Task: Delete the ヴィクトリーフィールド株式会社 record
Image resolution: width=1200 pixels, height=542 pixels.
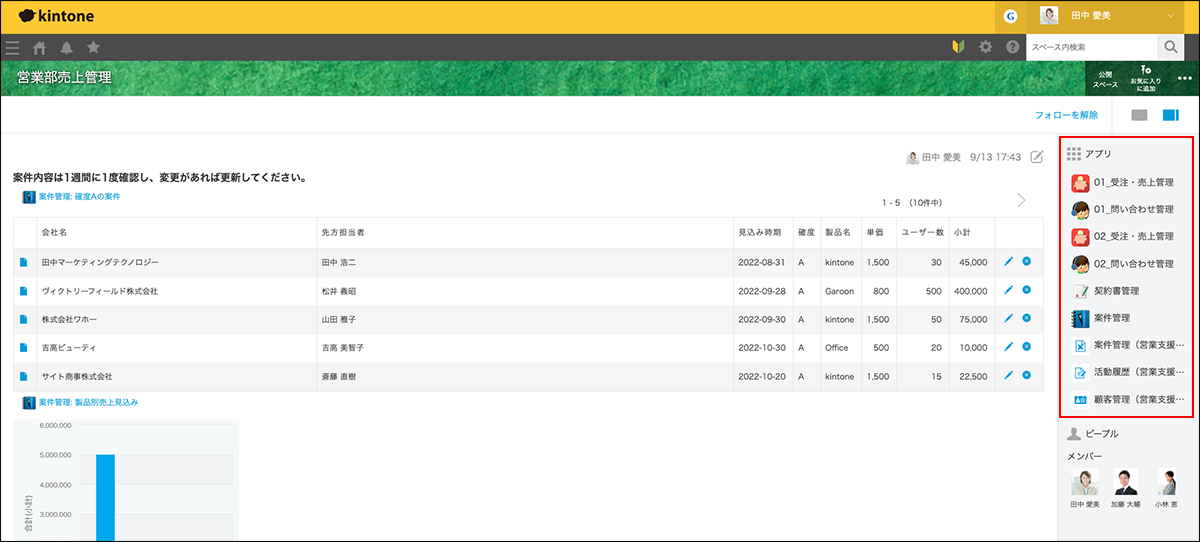Action: tap(1027, 290)
